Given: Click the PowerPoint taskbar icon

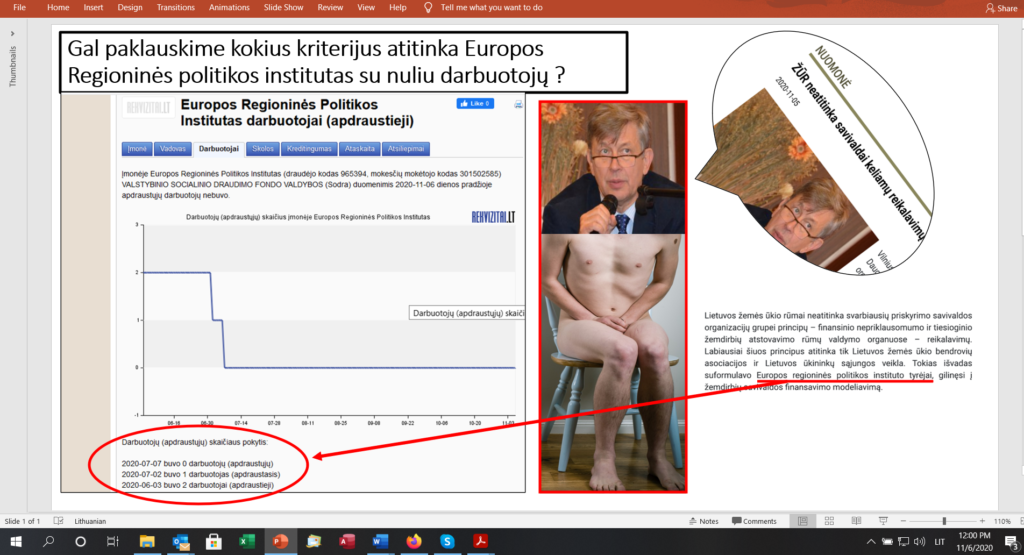Looking at the screenshot, I should 280,541.
